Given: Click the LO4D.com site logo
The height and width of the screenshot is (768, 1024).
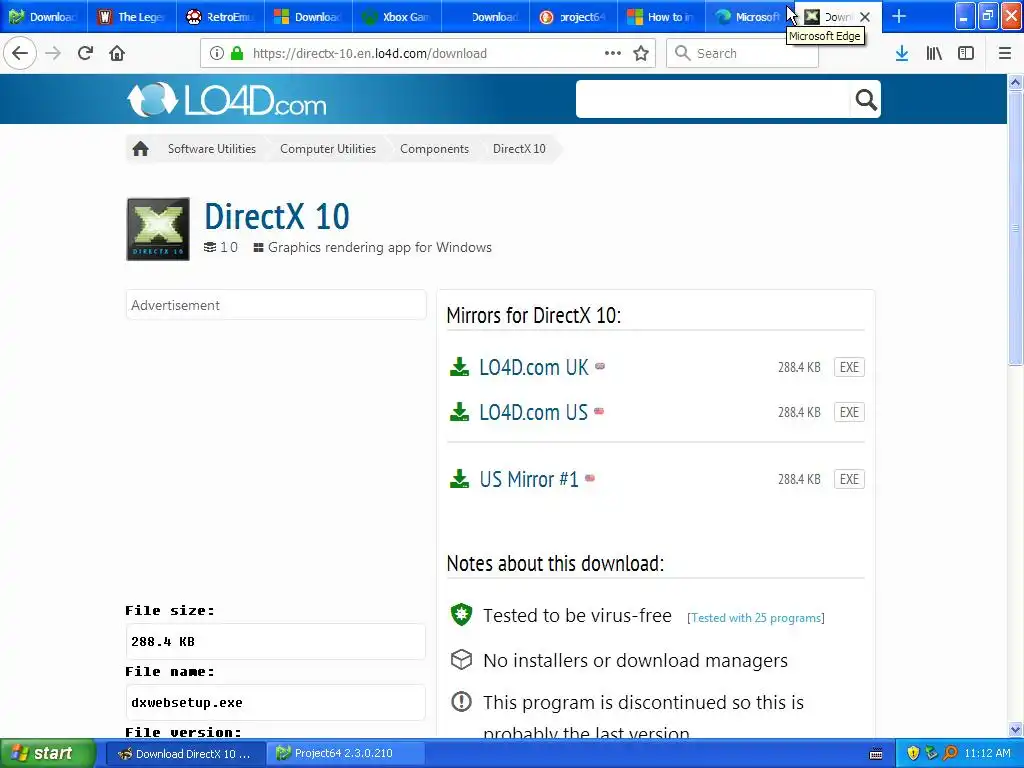Looking at the screenshot, I should [x=227, y=100].
